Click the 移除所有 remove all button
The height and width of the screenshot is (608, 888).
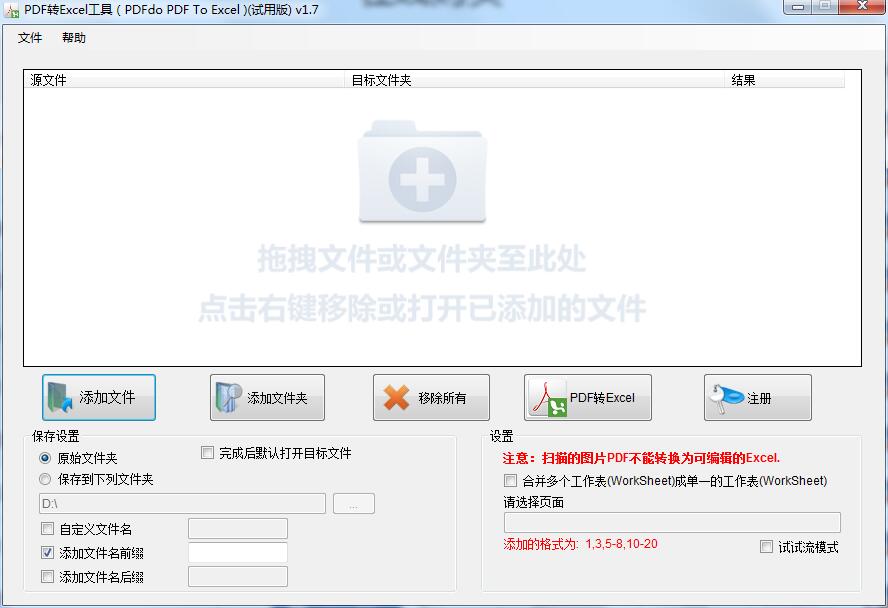(431, 397)
